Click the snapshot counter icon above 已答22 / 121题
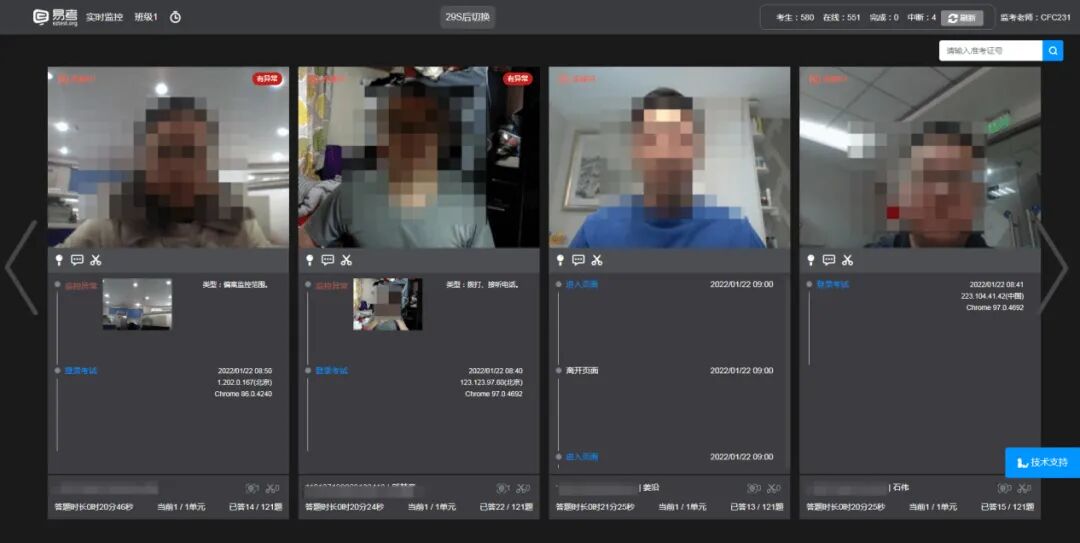This screenshot has height=543, width=1080. pos(503,489)
